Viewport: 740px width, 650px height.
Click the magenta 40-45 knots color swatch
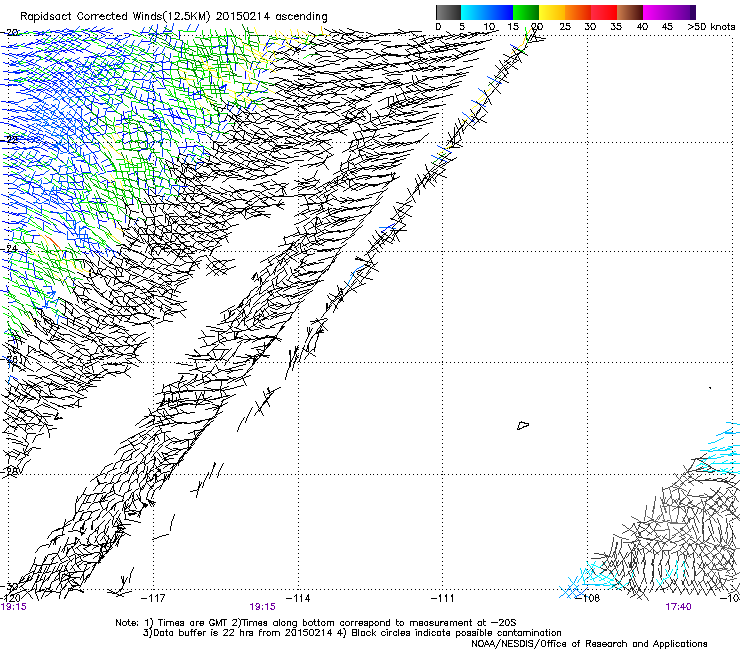click(656, 12)
